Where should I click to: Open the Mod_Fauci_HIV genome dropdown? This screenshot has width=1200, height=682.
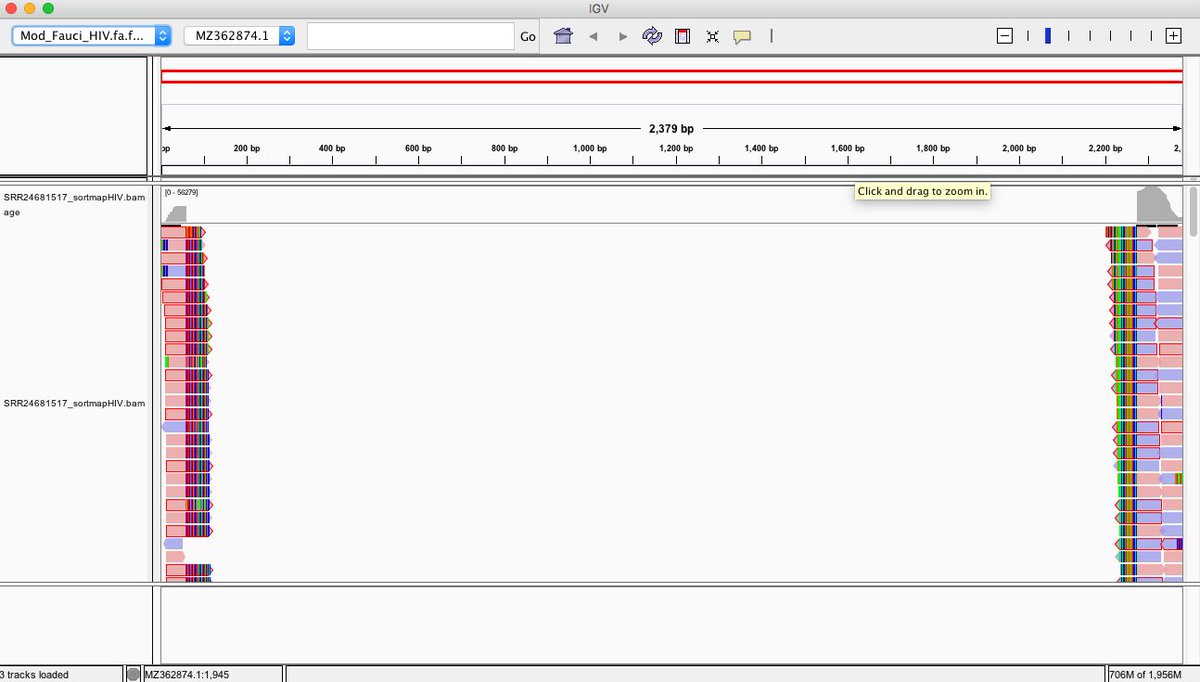tap(92, 36)
